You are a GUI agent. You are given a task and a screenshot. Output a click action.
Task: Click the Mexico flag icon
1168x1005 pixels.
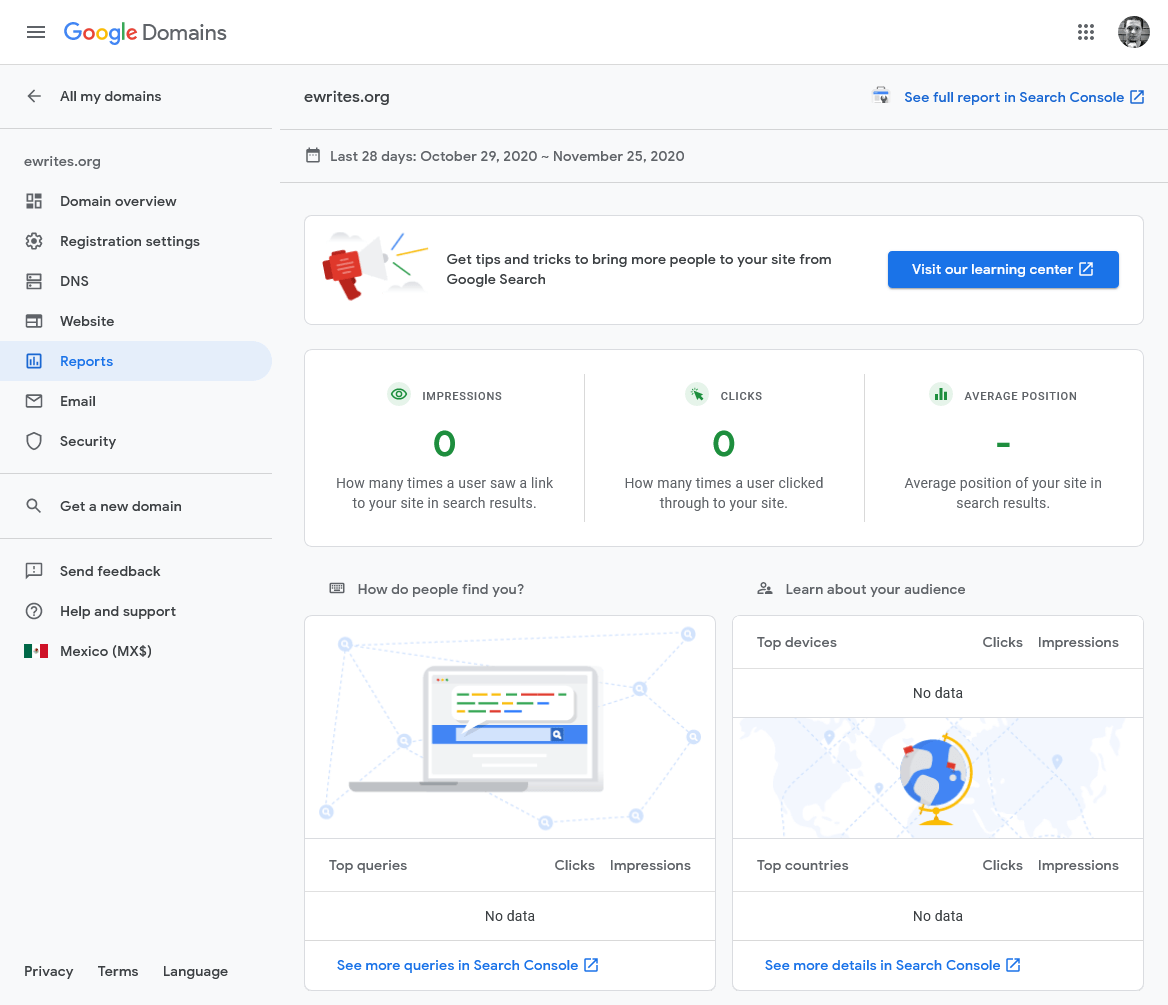coord(36,651)
